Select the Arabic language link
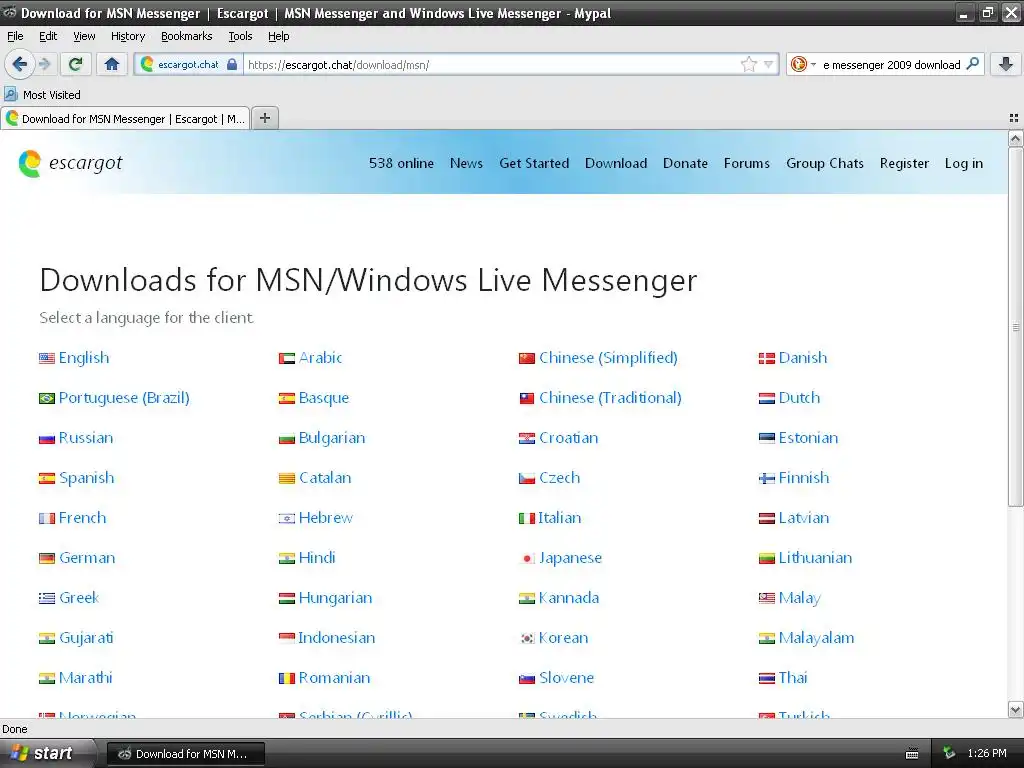Screen dimensions: 1024x768 320,358
